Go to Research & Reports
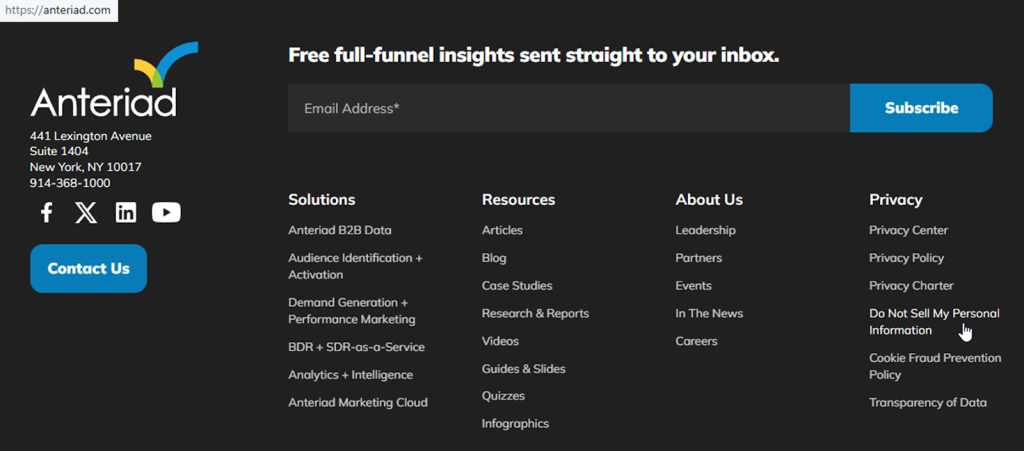Screen dimensions: 1024x451 click(535, 313)
